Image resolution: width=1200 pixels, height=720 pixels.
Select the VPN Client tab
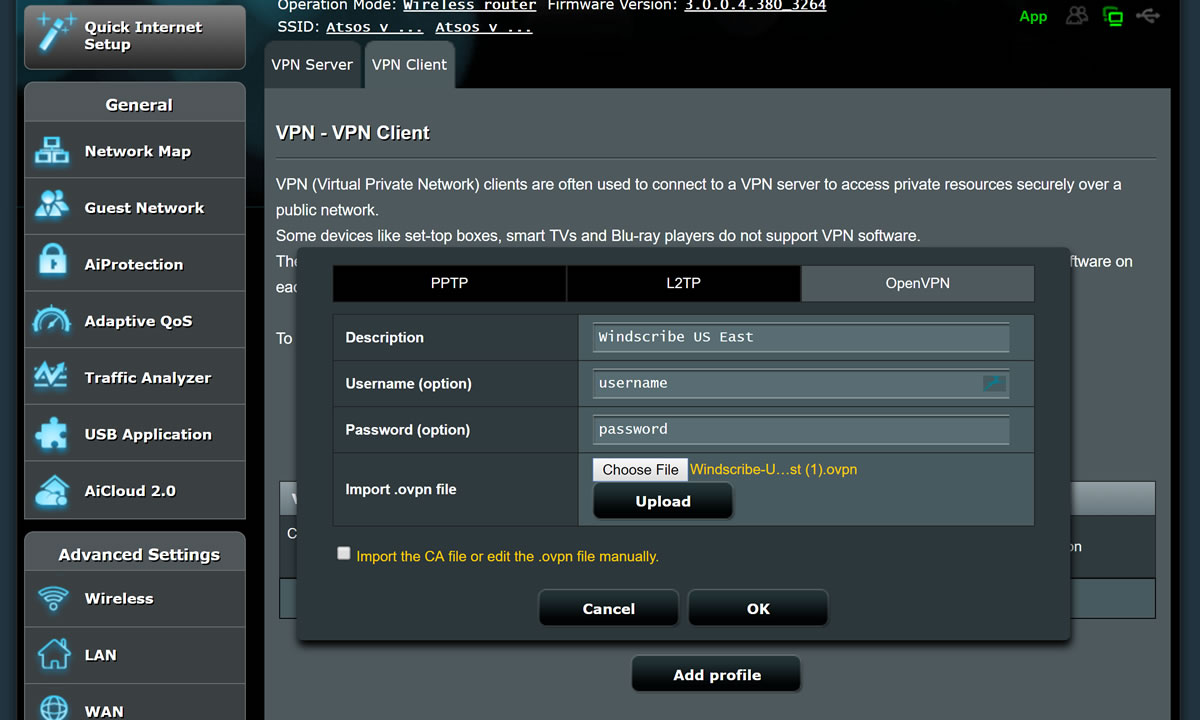pyautogui.click(x=409, y=64)
